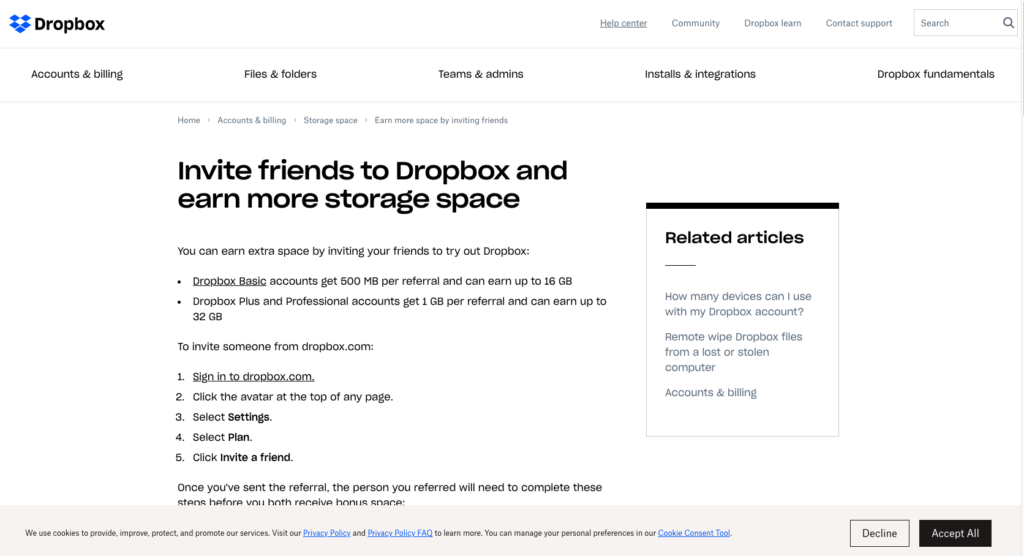This screenshot has width=1024, height=556.
Task: Click the search magnifier icon
Action: point(1008,23)
